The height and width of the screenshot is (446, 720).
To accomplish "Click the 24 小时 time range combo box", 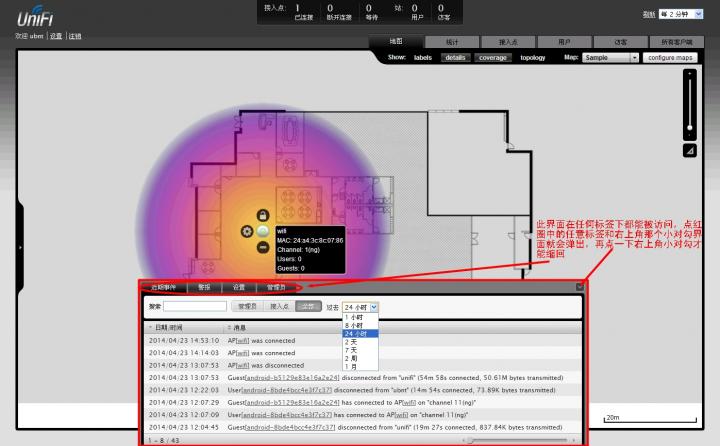I will (360, 307).
